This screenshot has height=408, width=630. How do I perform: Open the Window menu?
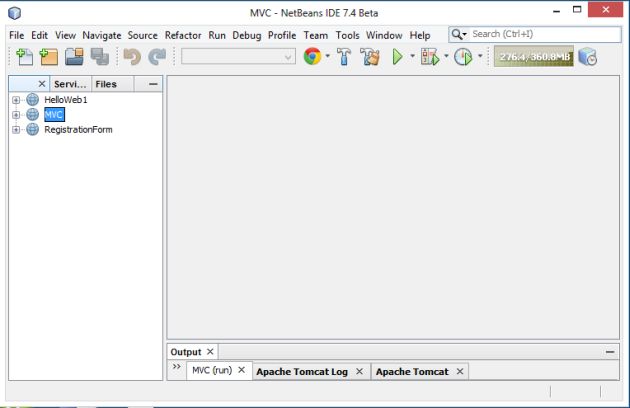(x=384, y=35)
